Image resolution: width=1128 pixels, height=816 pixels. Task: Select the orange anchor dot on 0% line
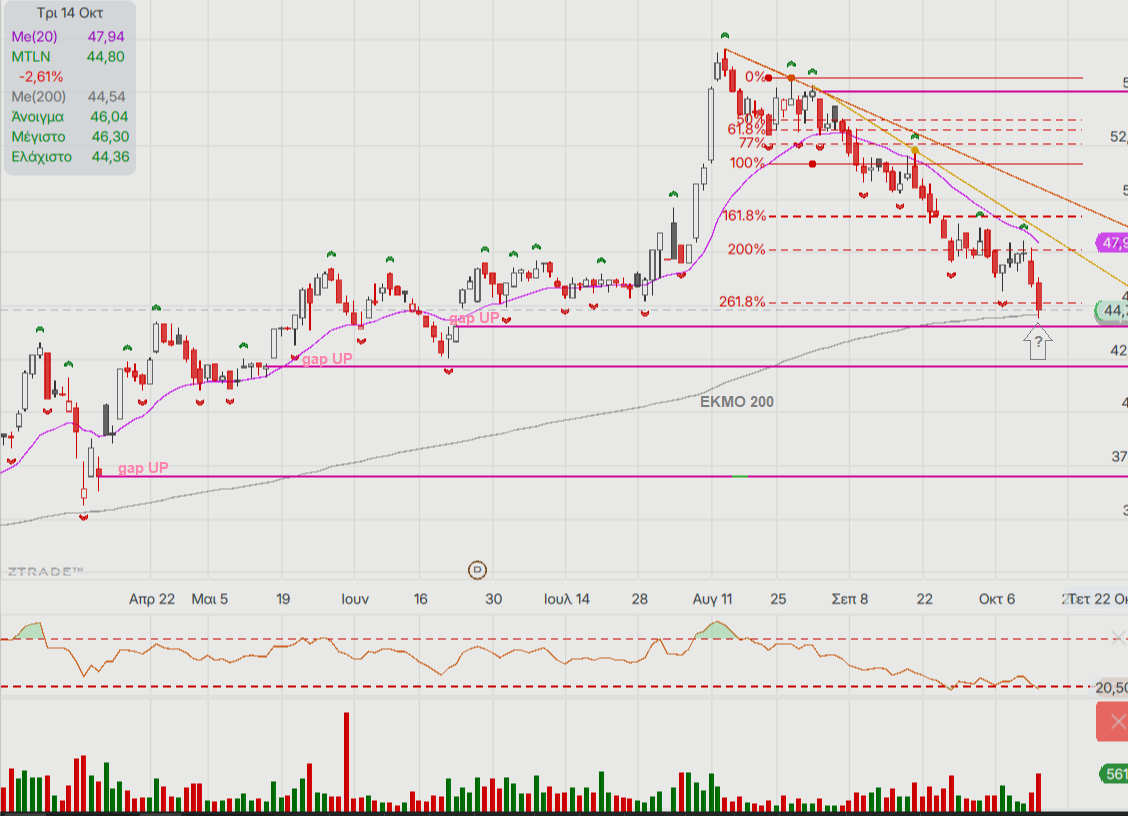(791, 77)
